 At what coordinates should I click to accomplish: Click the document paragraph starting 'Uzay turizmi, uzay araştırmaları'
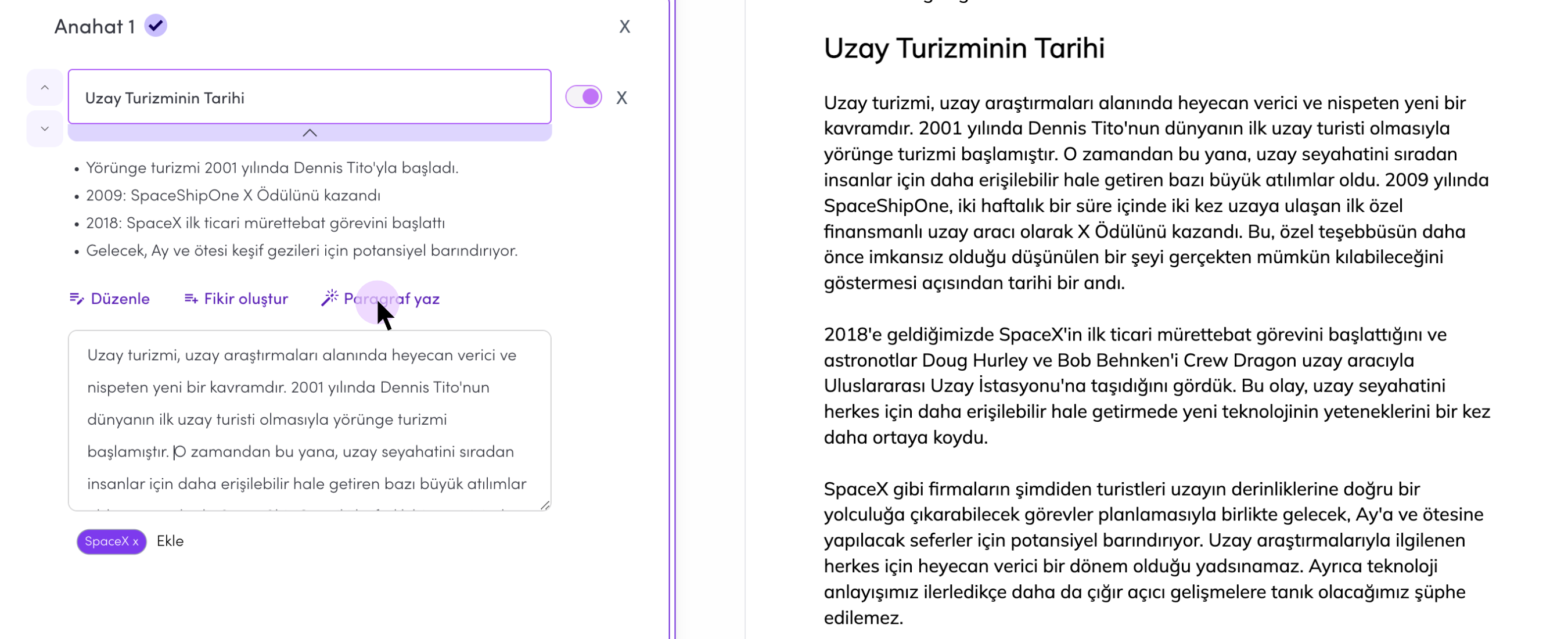click(1156, 192)
